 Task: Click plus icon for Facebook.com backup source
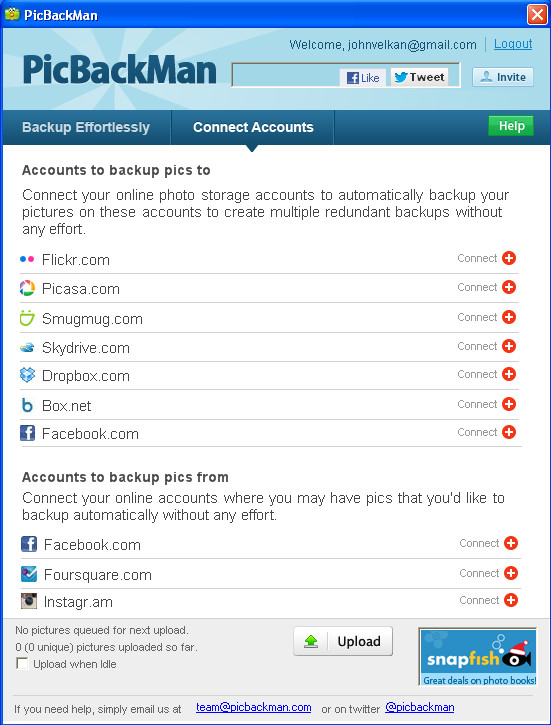(x=511, y=543)
